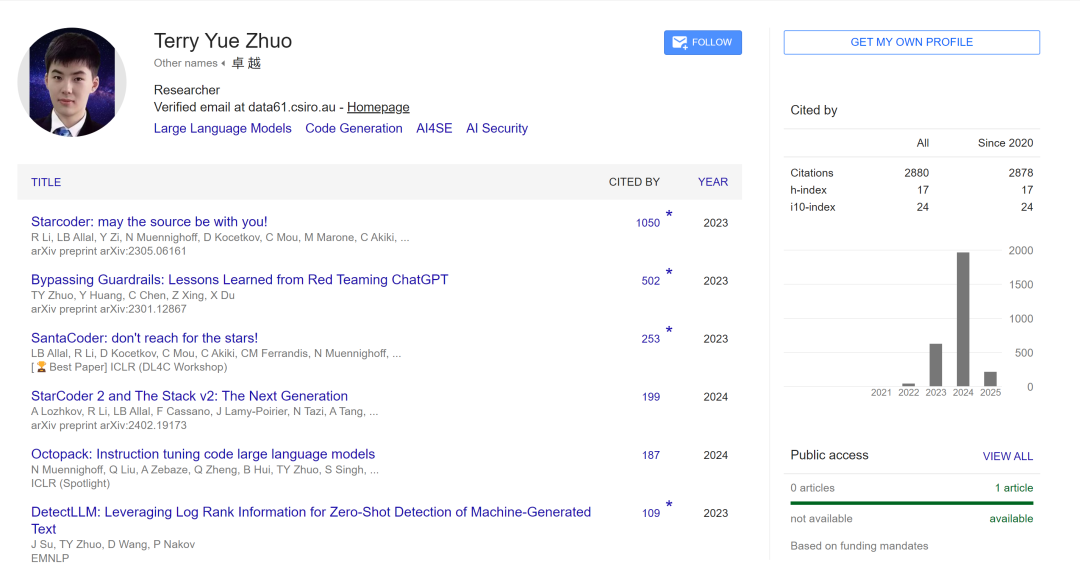Click the ICLR (Spotlight) venue text
Screen dimensions: 1080x567
click(x=70, y=484)
